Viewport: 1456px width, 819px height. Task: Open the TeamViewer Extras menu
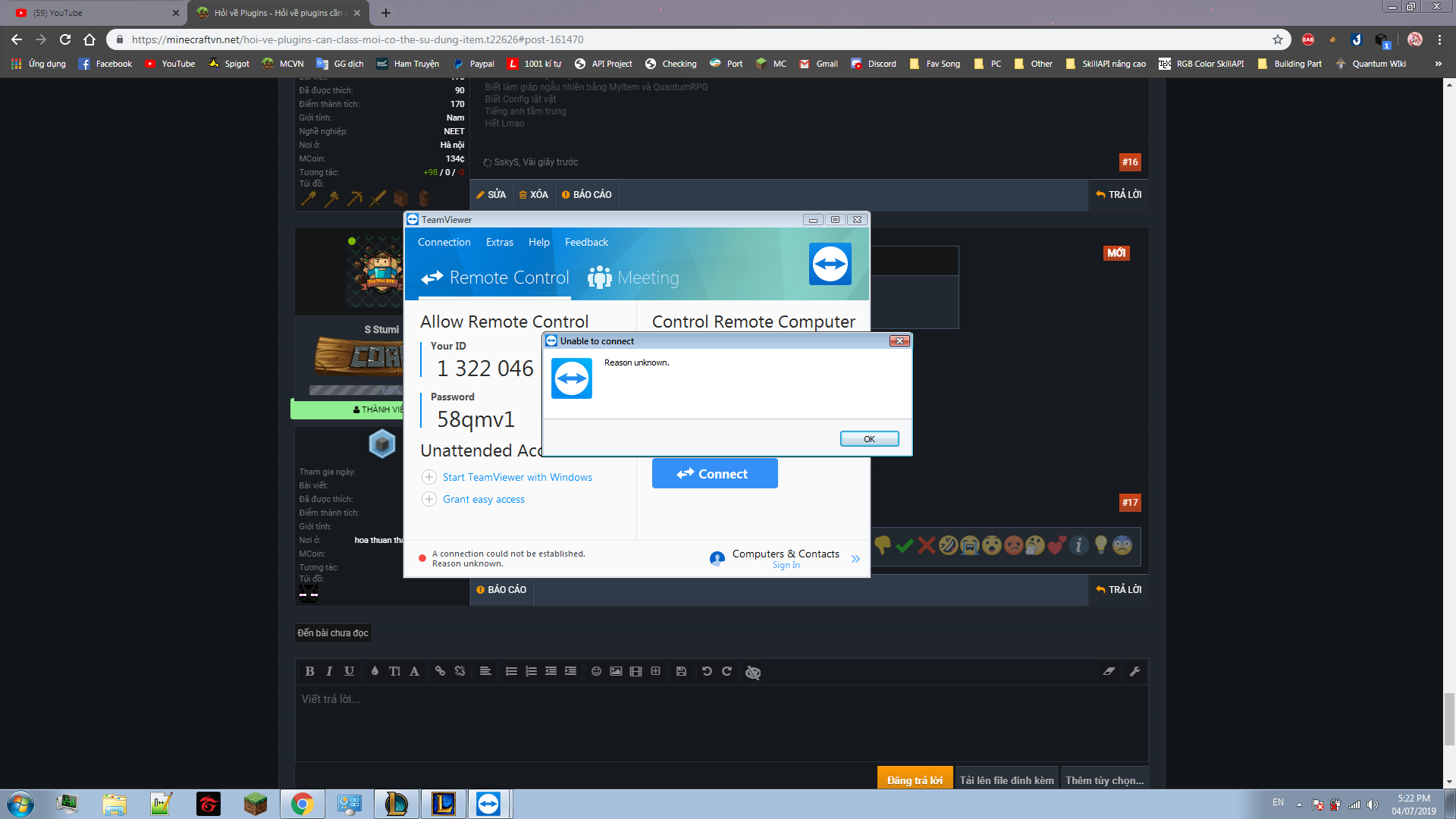click(499, 242)
